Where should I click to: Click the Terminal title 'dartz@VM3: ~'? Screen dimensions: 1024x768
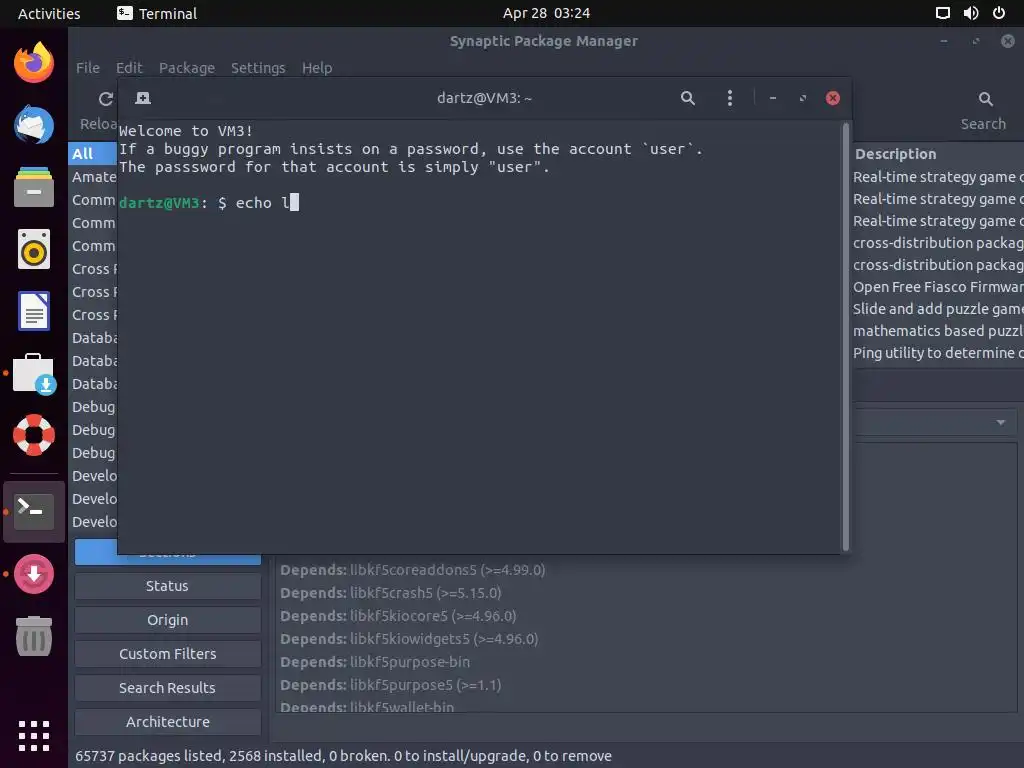pyautogui.click(x=484, y=98)
